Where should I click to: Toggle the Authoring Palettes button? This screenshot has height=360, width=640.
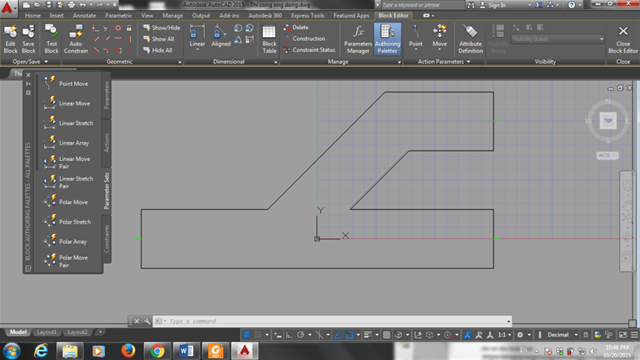tap(387, 39)
